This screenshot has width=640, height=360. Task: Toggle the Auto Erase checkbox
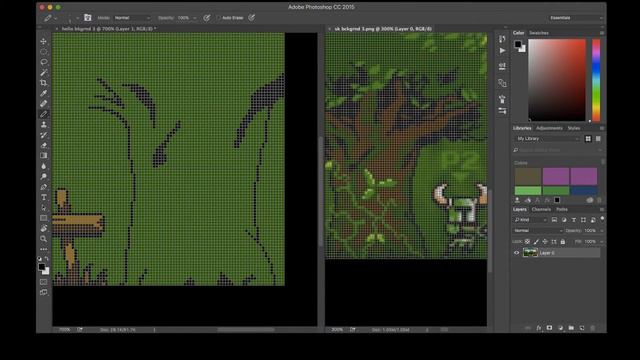click(x=219, y=18)
